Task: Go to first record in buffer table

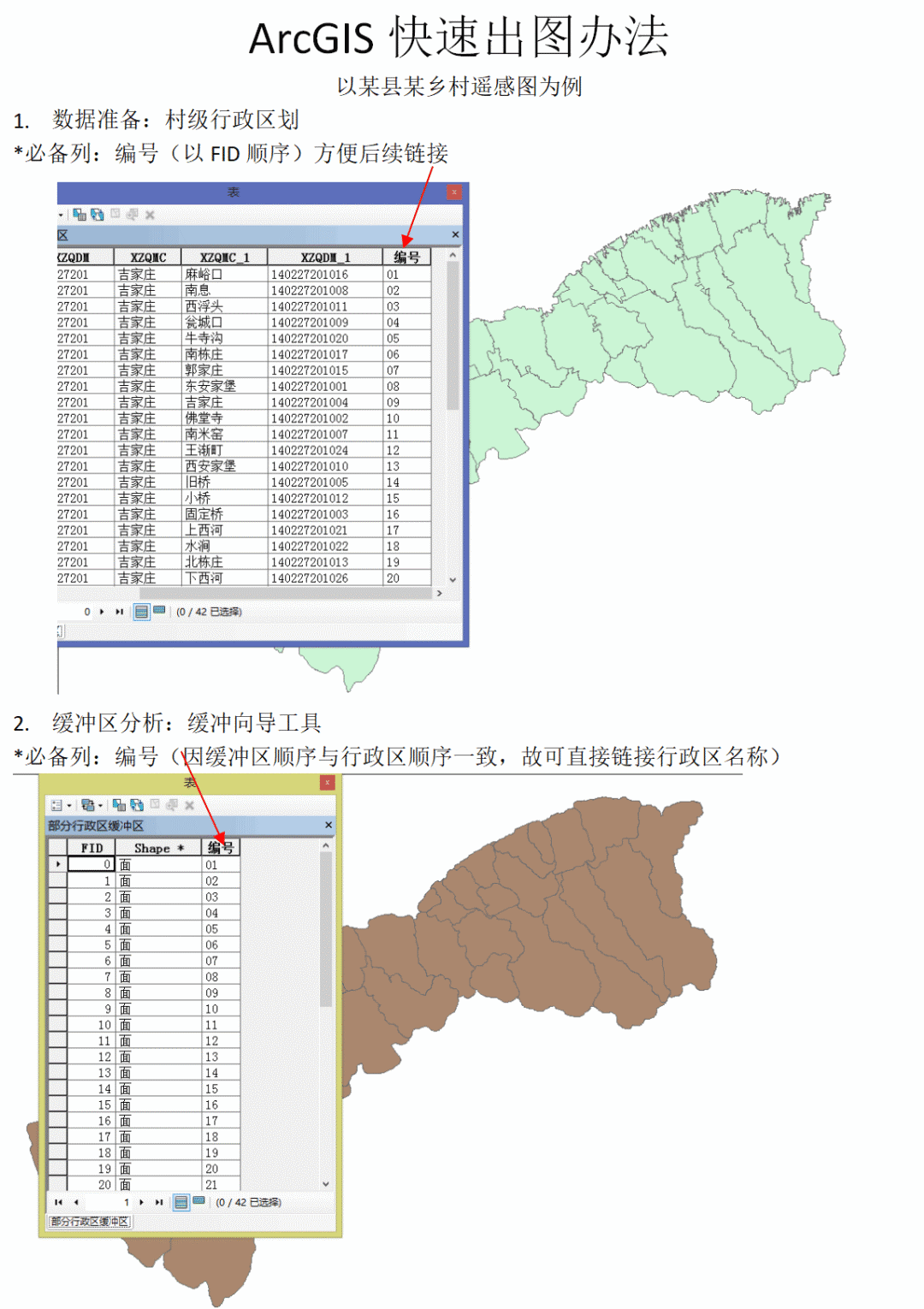Action: (x=58, y=1202)
